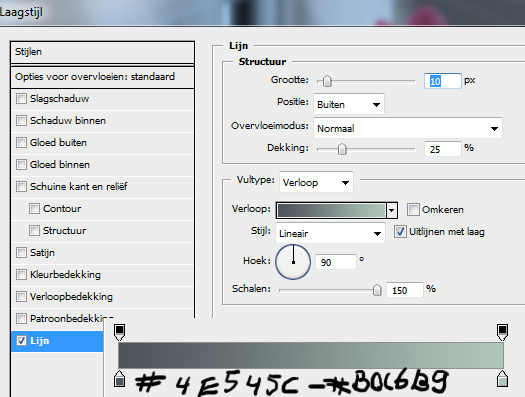Screen dimensions: 525x397
Task: Select the right opacity stop above gradient
Action: click(502, 332)
